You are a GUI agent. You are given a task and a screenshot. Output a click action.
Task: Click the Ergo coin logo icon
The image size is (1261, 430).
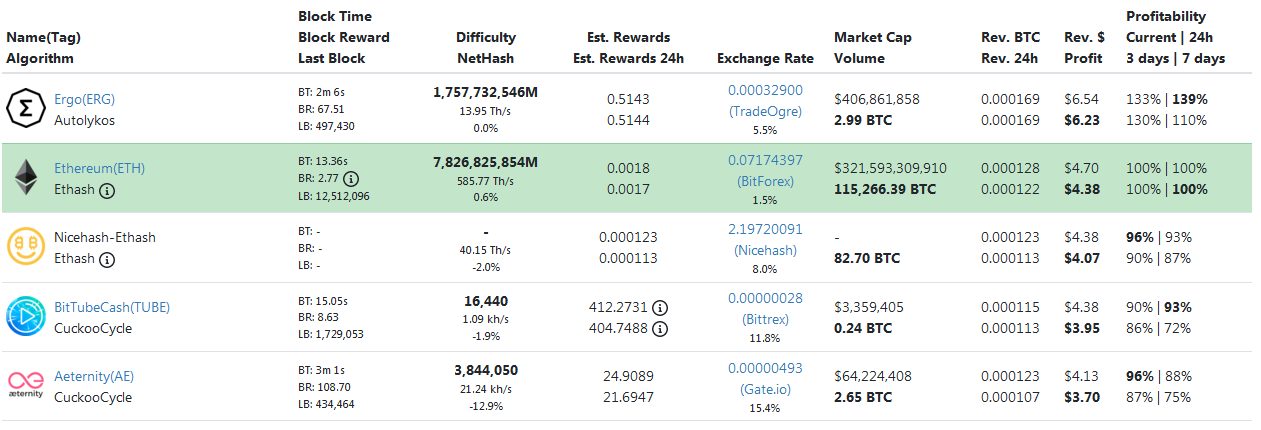(x=26, y=108)
